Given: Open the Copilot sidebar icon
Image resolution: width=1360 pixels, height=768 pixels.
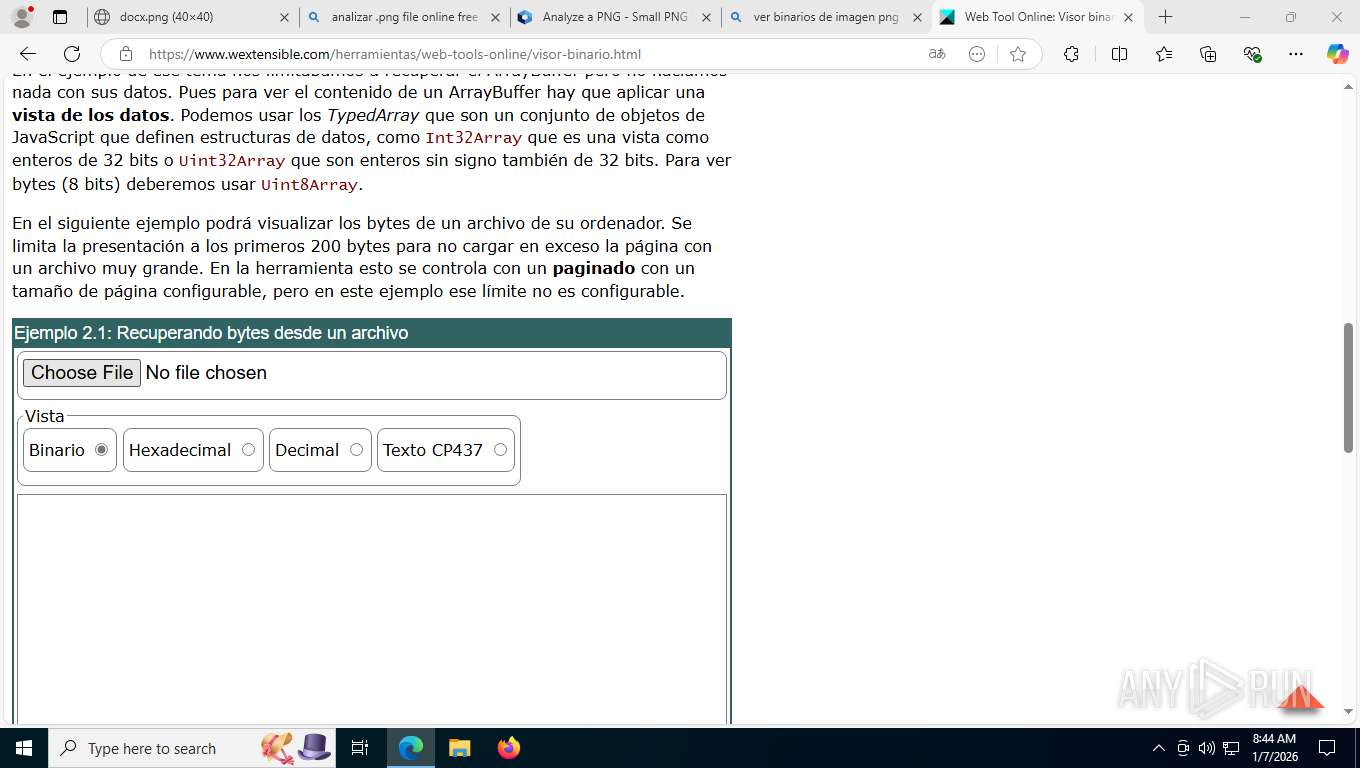Looking at the screenshot, I should click(x=1338, y=54).
